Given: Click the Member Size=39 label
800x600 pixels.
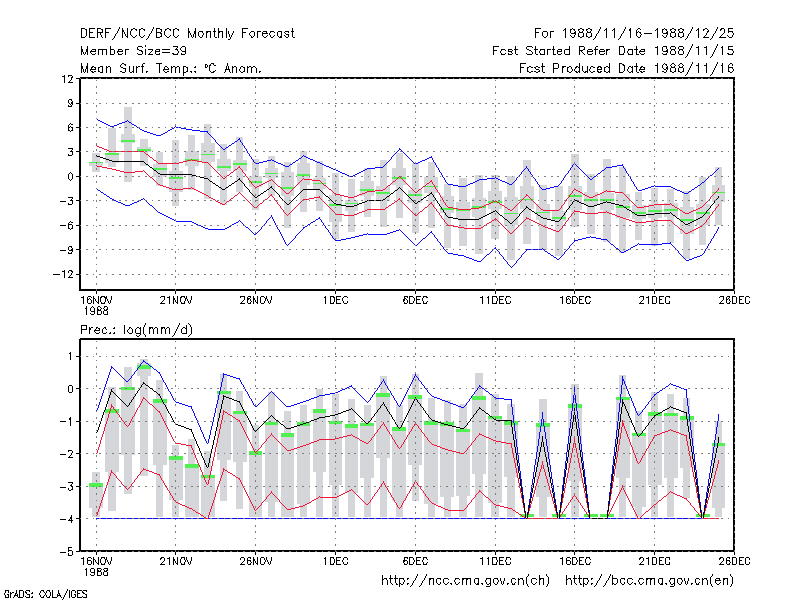Looking at the screenshot, I should [133, 51].
